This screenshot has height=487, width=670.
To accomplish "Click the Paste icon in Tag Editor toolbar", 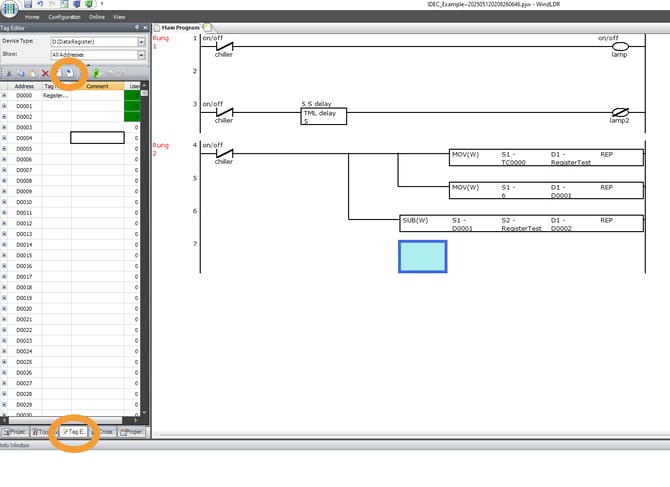I will (32, 73).
